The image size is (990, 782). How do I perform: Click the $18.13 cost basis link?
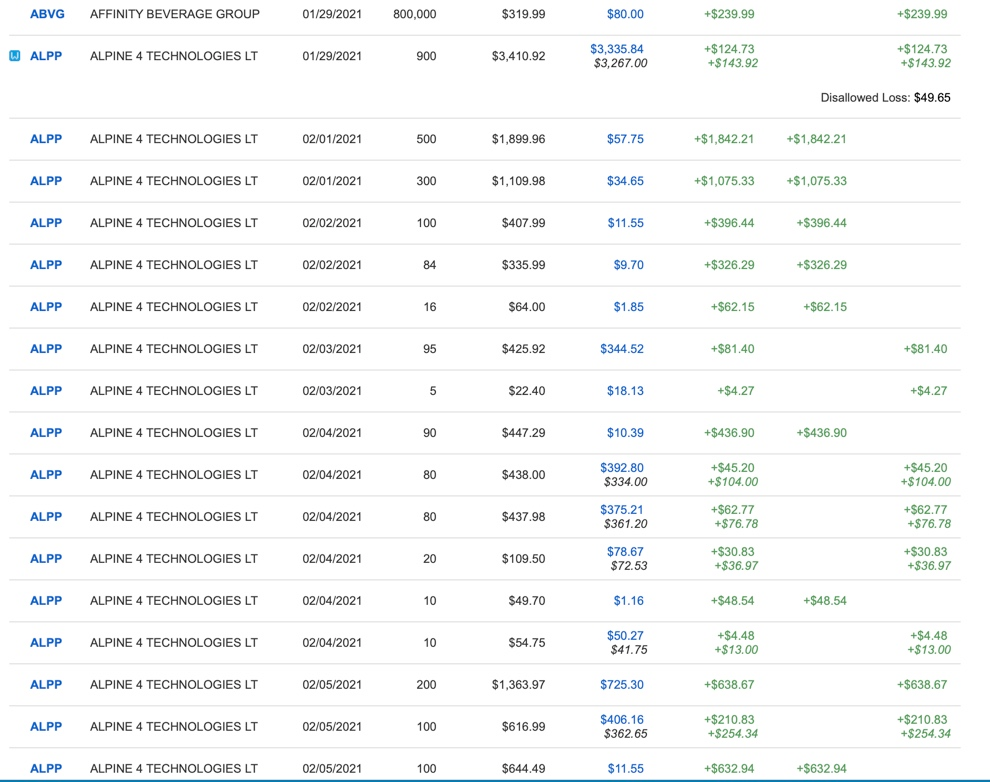pyautogui.click(x=625, y=391)
